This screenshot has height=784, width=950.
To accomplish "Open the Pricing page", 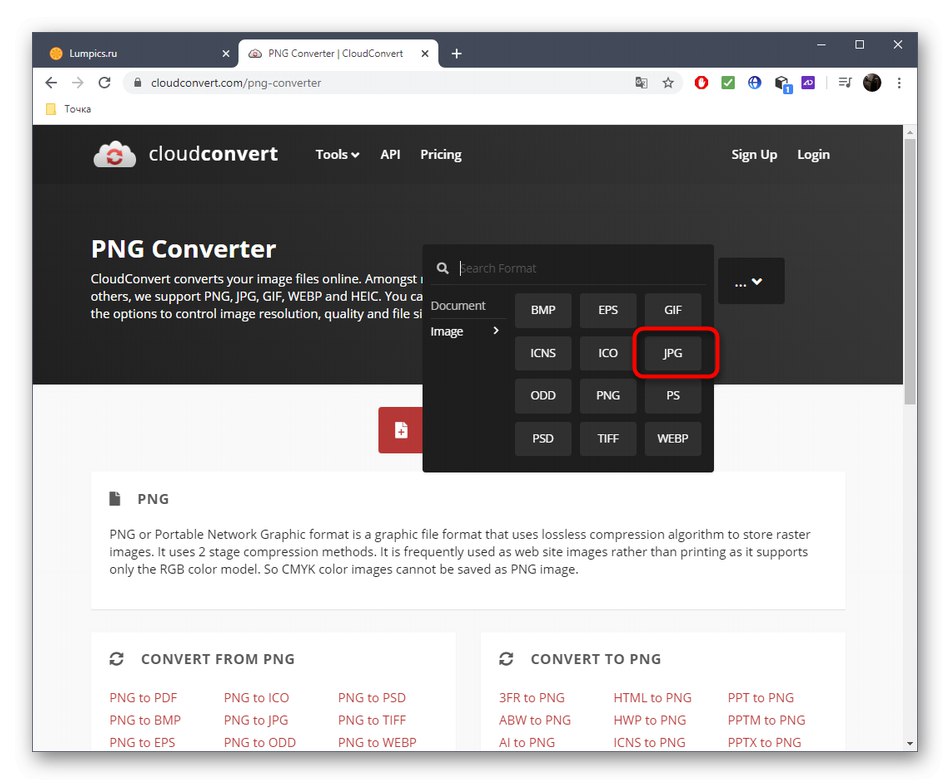I will (x=440, y=154).
